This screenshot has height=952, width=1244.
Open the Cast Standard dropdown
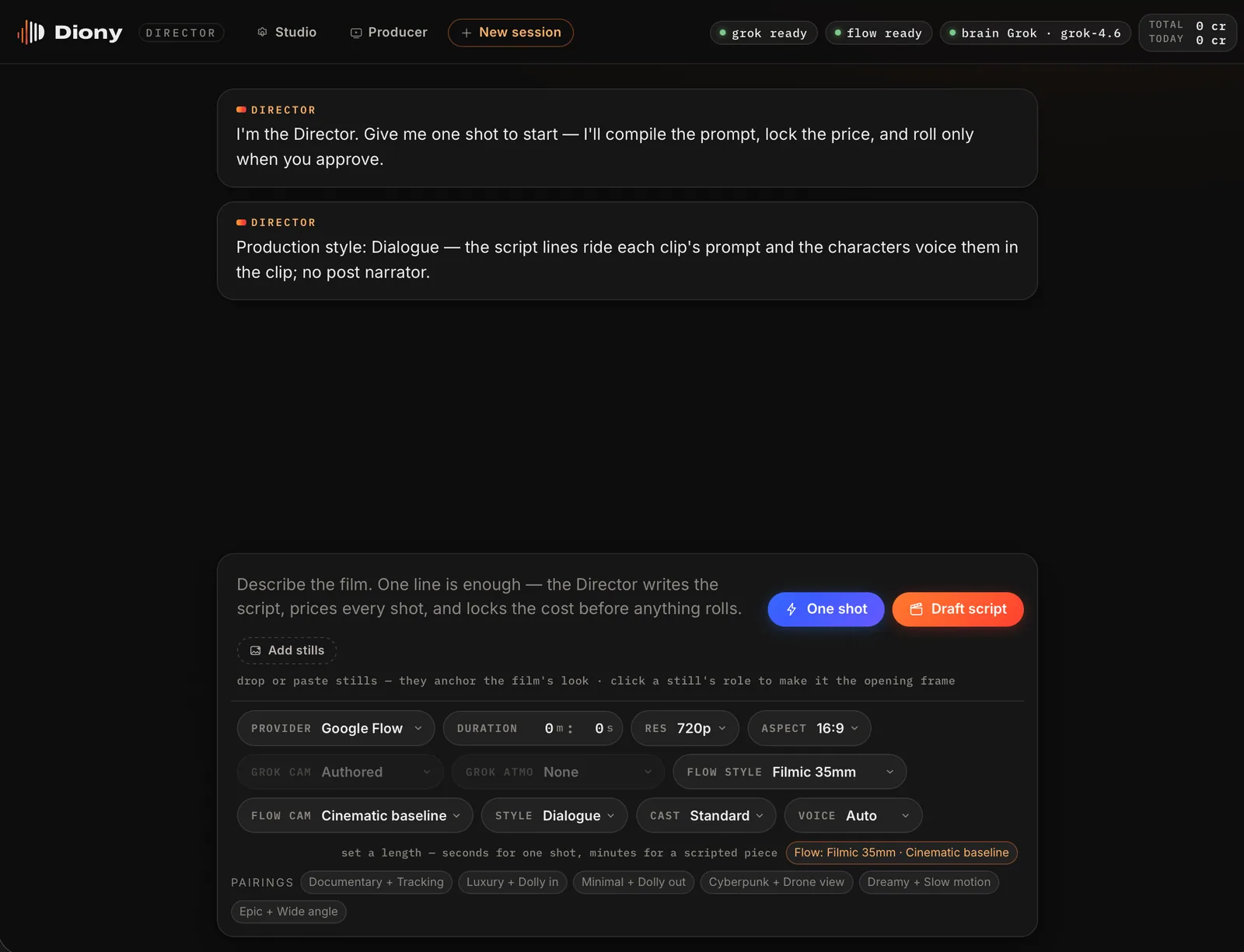click(x=706, y=815)
